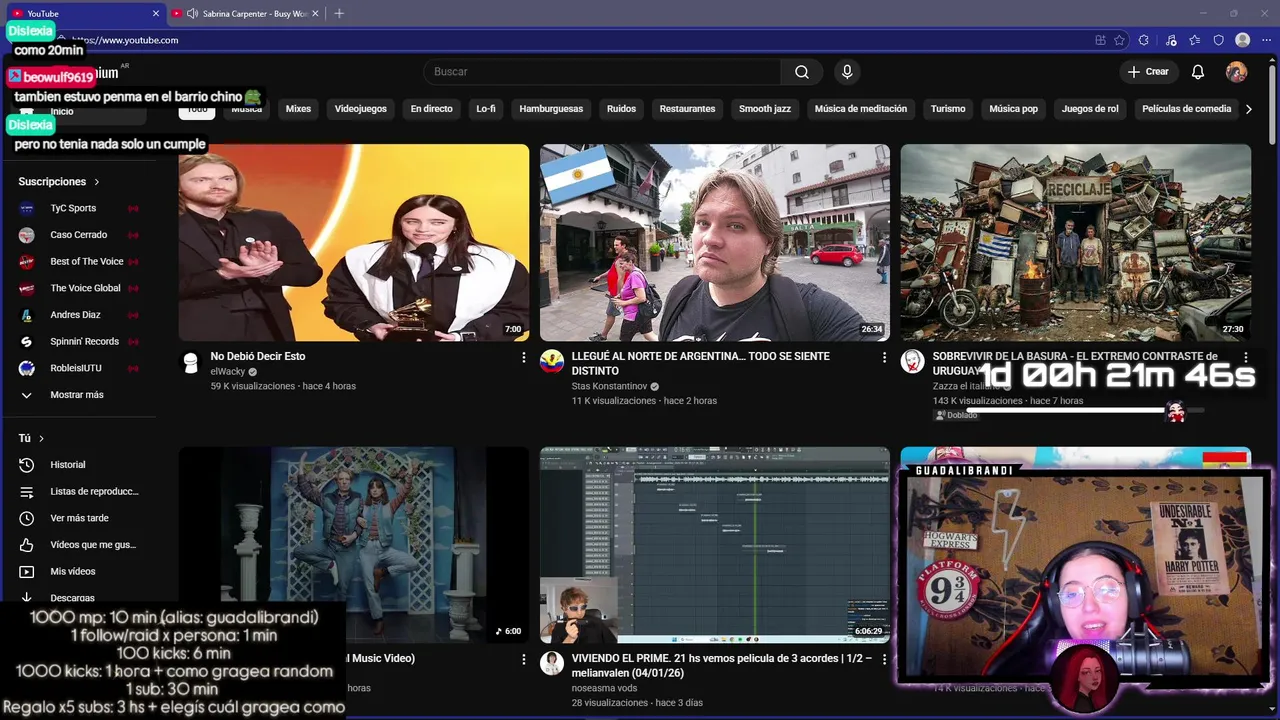The width and height of the screenshot is (1280, 720).
Task: Open options for VIVIENDO EL PRIME video
Action: [884, 660]
